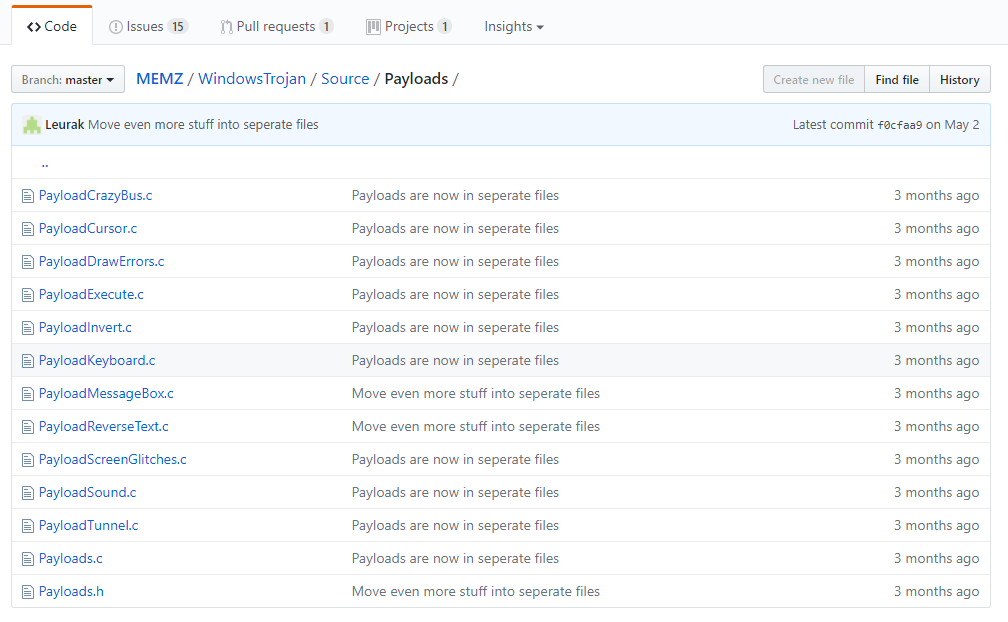Click '3 months ago' in PayloadInvert.c row
The width and height of the screenshot is (1008, 622).
point(937,327)
